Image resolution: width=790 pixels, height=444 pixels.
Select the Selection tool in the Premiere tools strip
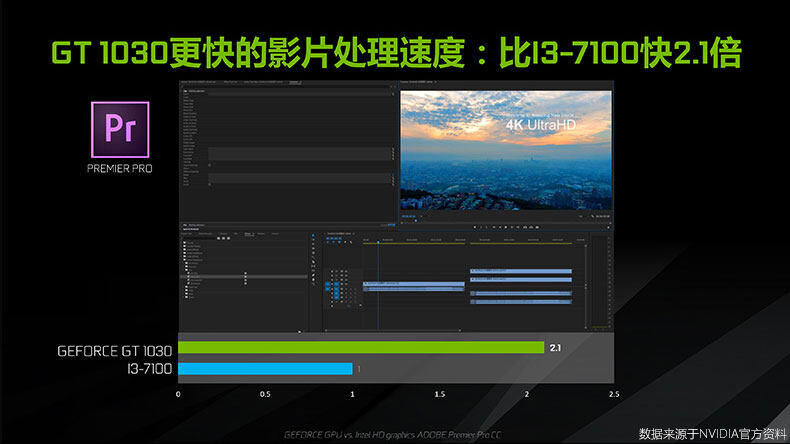pyautogui.click(x=313, y=236)
